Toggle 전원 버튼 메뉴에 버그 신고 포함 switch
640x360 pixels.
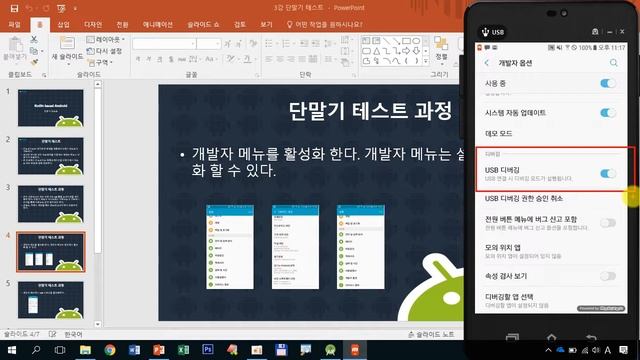tap(608, 223)
